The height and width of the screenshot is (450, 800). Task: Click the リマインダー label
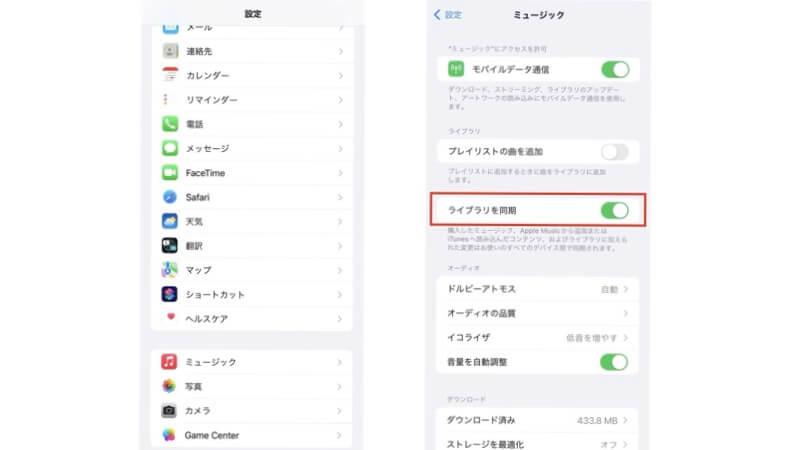[211, 100]
